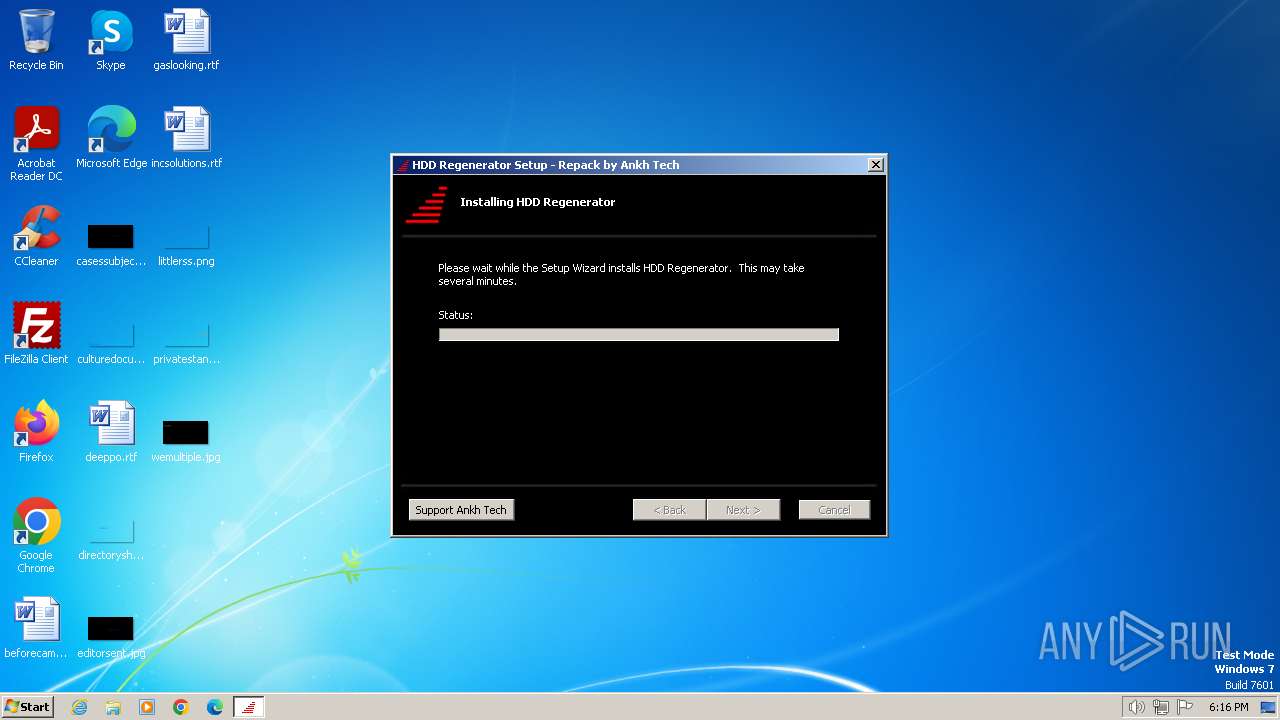The image size is (1280, 720).
Task: Select the wemultiple.jpg image file
Action: click(186, 441)
